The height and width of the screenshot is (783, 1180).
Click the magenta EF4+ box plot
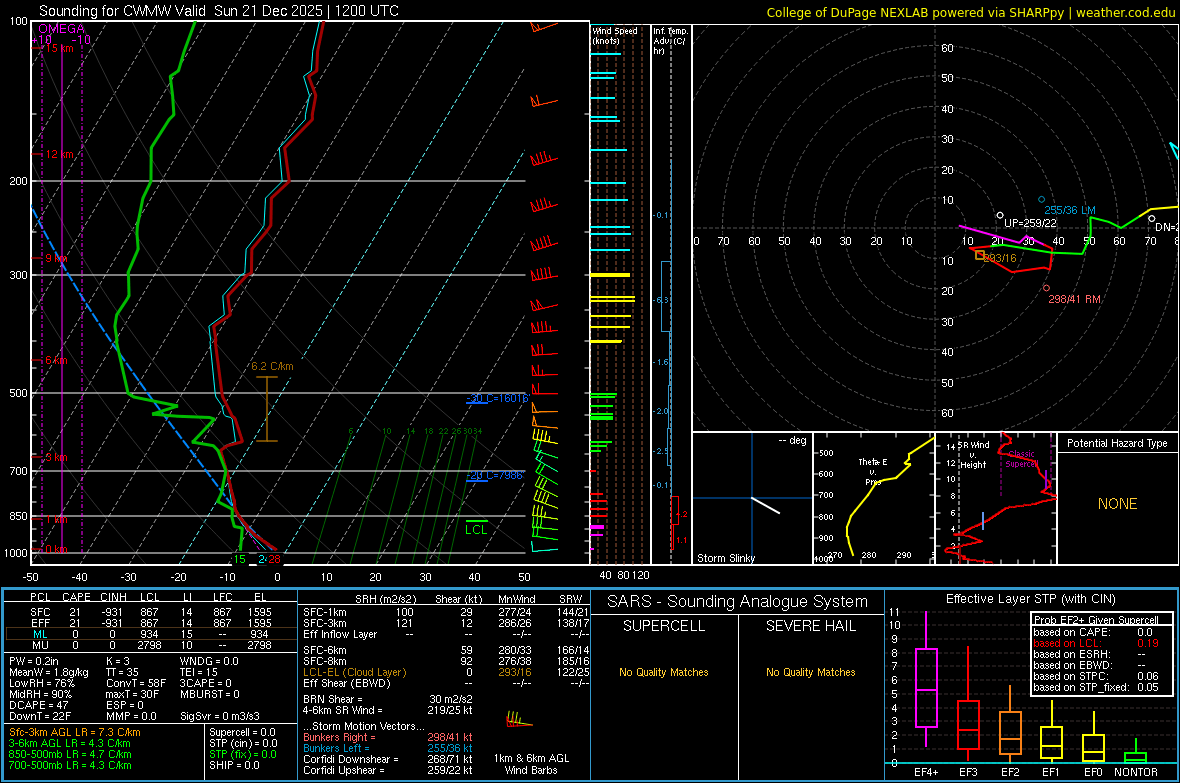926,679
